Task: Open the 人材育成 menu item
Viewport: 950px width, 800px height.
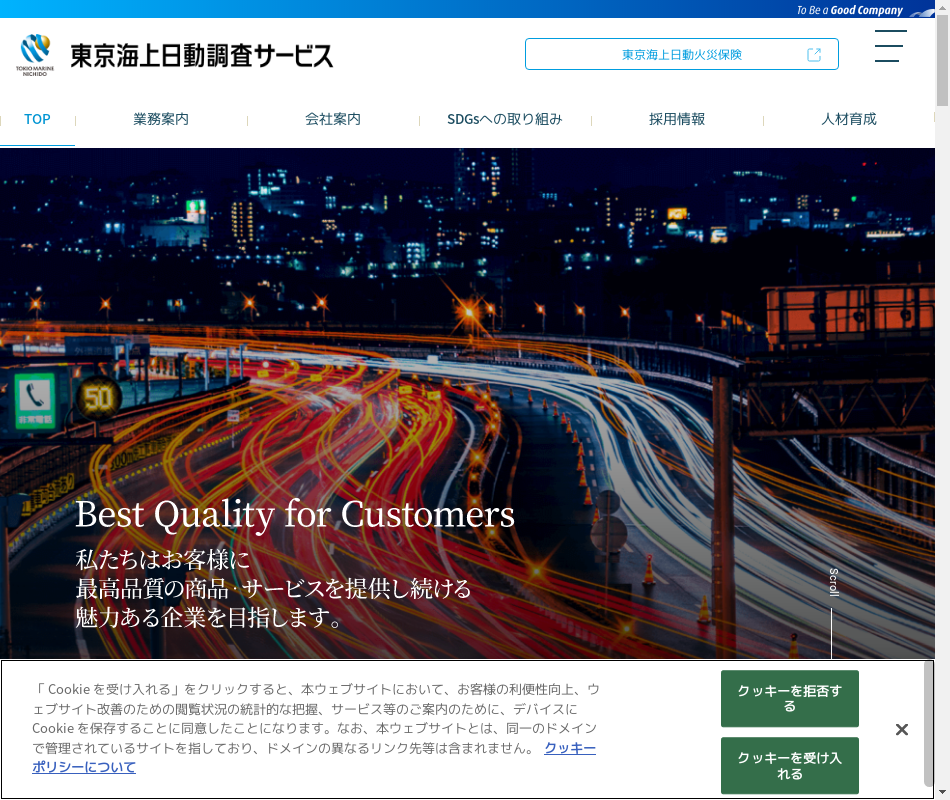Action: tap(849, 119)
